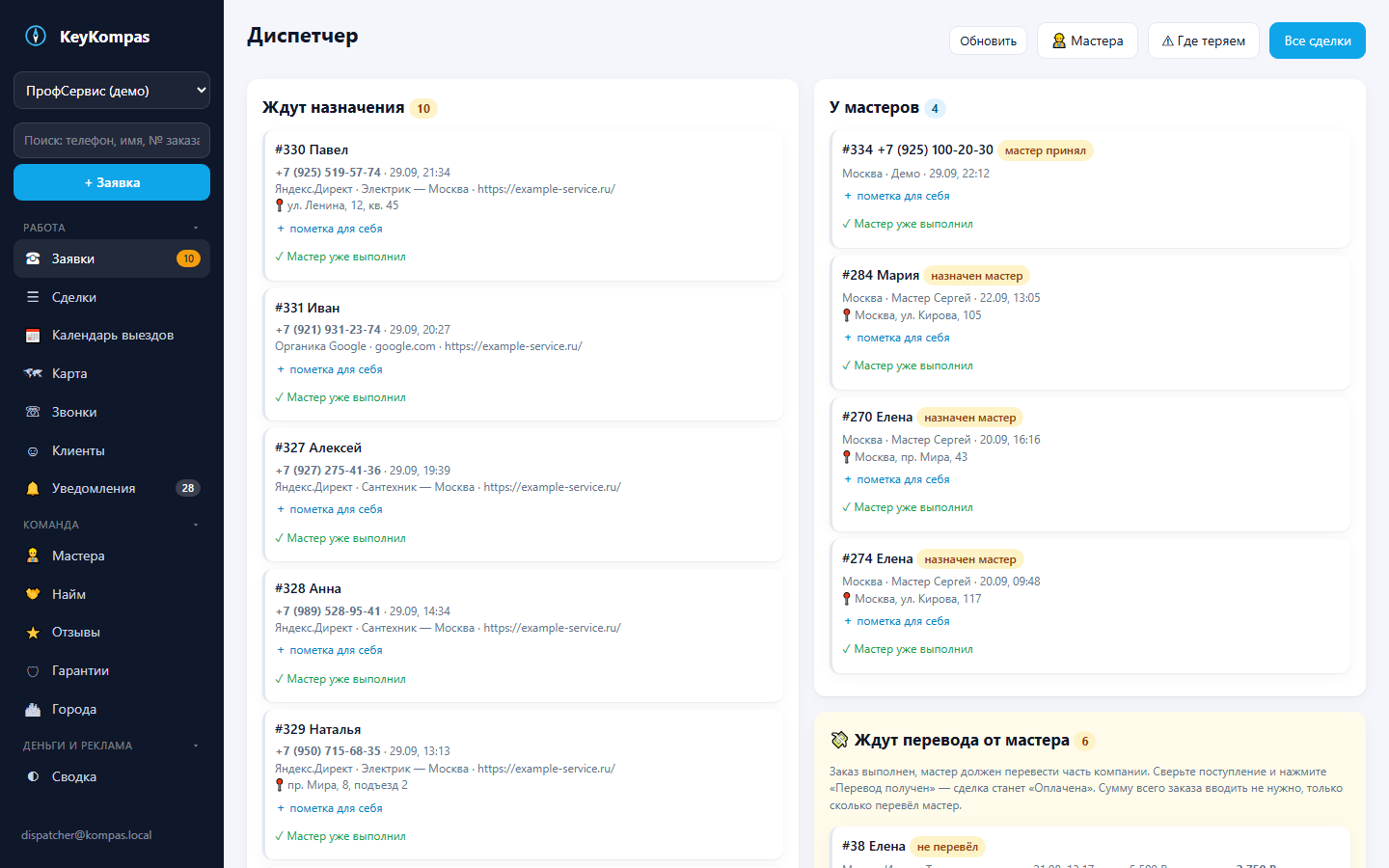1389x868 pixels.
Task: Open Сделки in the sidebar menu
Action: (x=112, y=297)
